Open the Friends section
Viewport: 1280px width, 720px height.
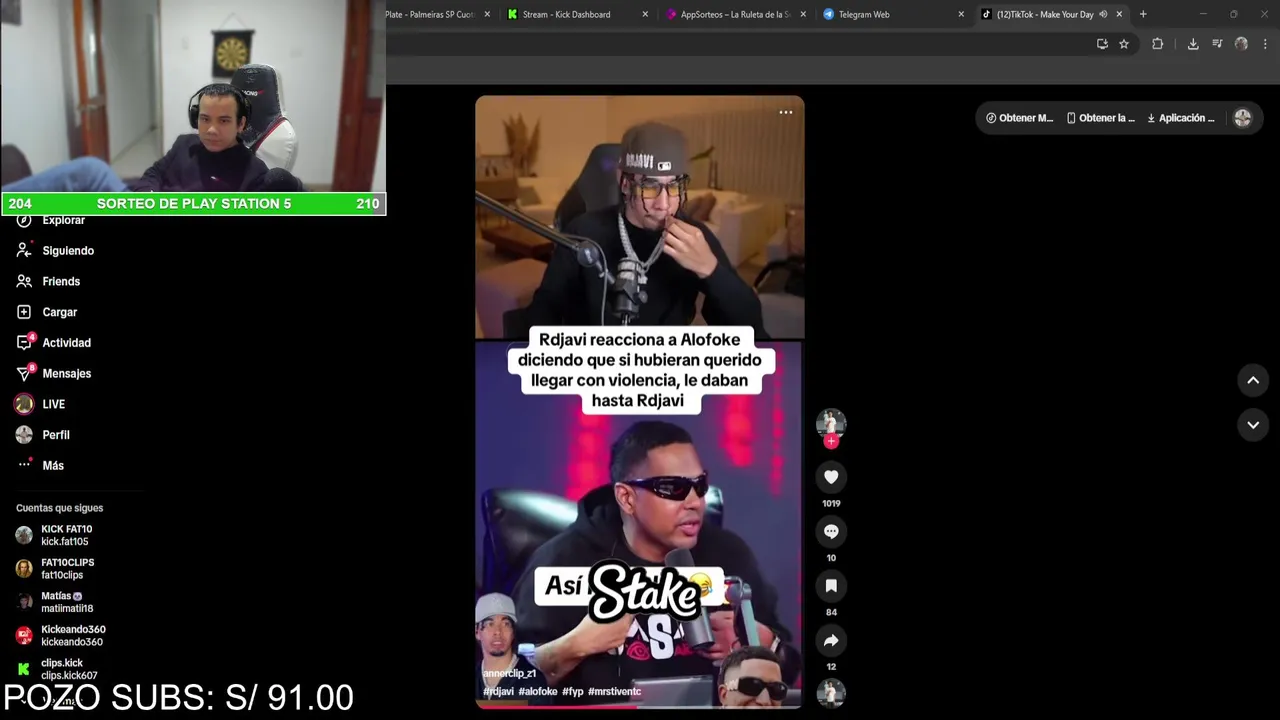click(x=61, y=282)
